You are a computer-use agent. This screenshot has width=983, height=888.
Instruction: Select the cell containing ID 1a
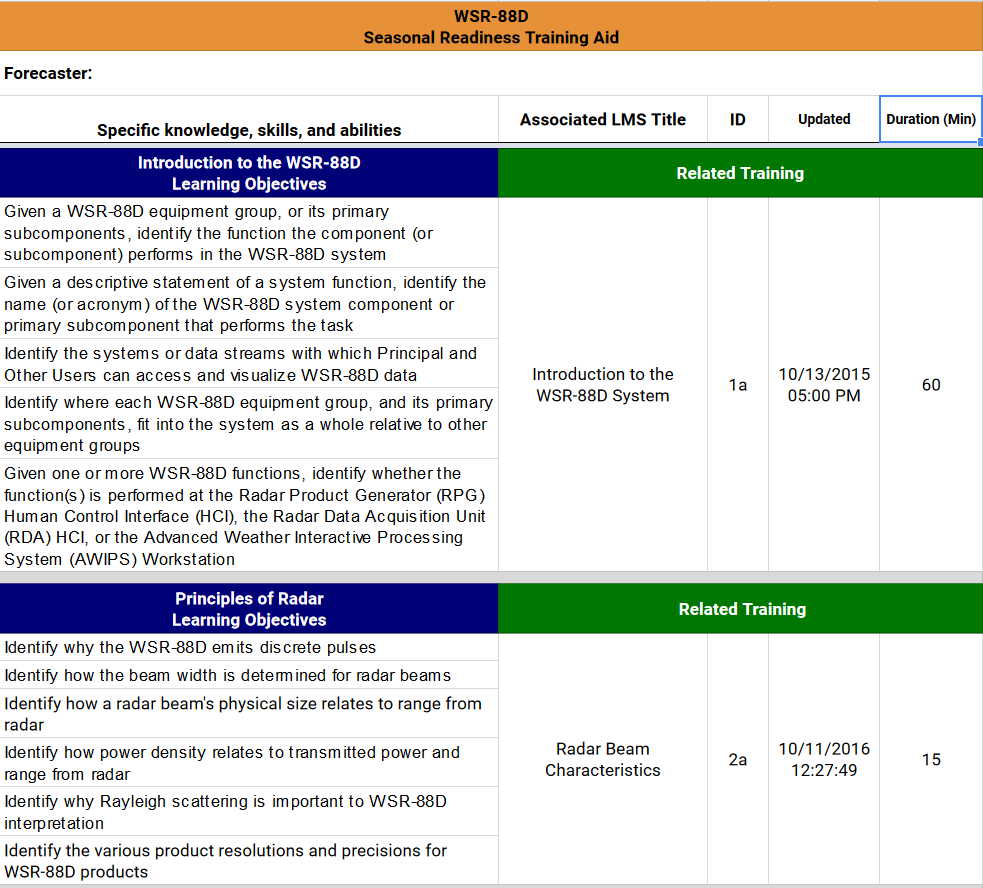[x=737, y=385]
